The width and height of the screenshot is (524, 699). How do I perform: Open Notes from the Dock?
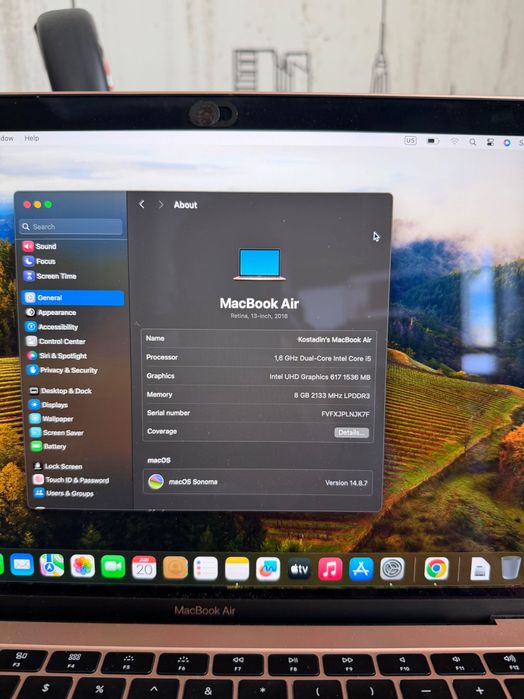tap(237, 569)
